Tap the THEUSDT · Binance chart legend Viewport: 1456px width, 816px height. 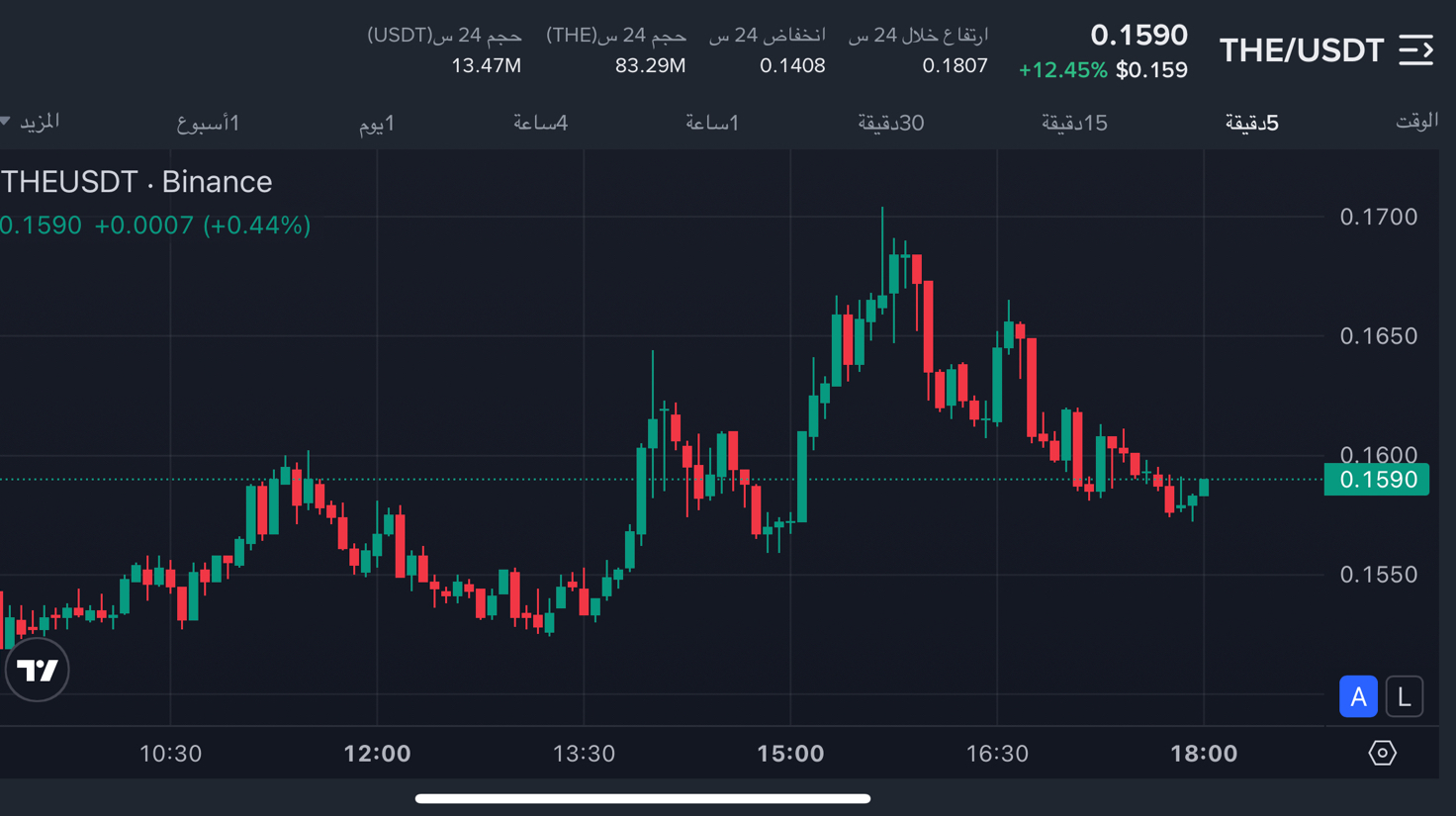(136, 182)
